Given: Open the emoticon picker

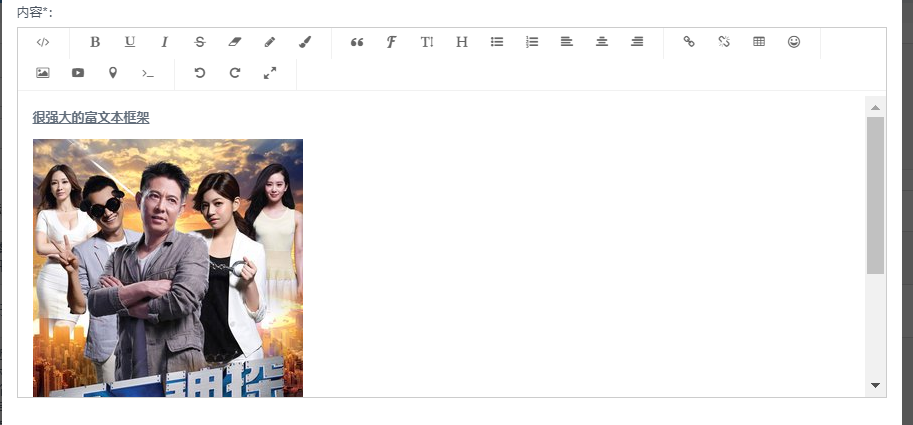Looking at the screenshot, I should [x=794, y=42].
